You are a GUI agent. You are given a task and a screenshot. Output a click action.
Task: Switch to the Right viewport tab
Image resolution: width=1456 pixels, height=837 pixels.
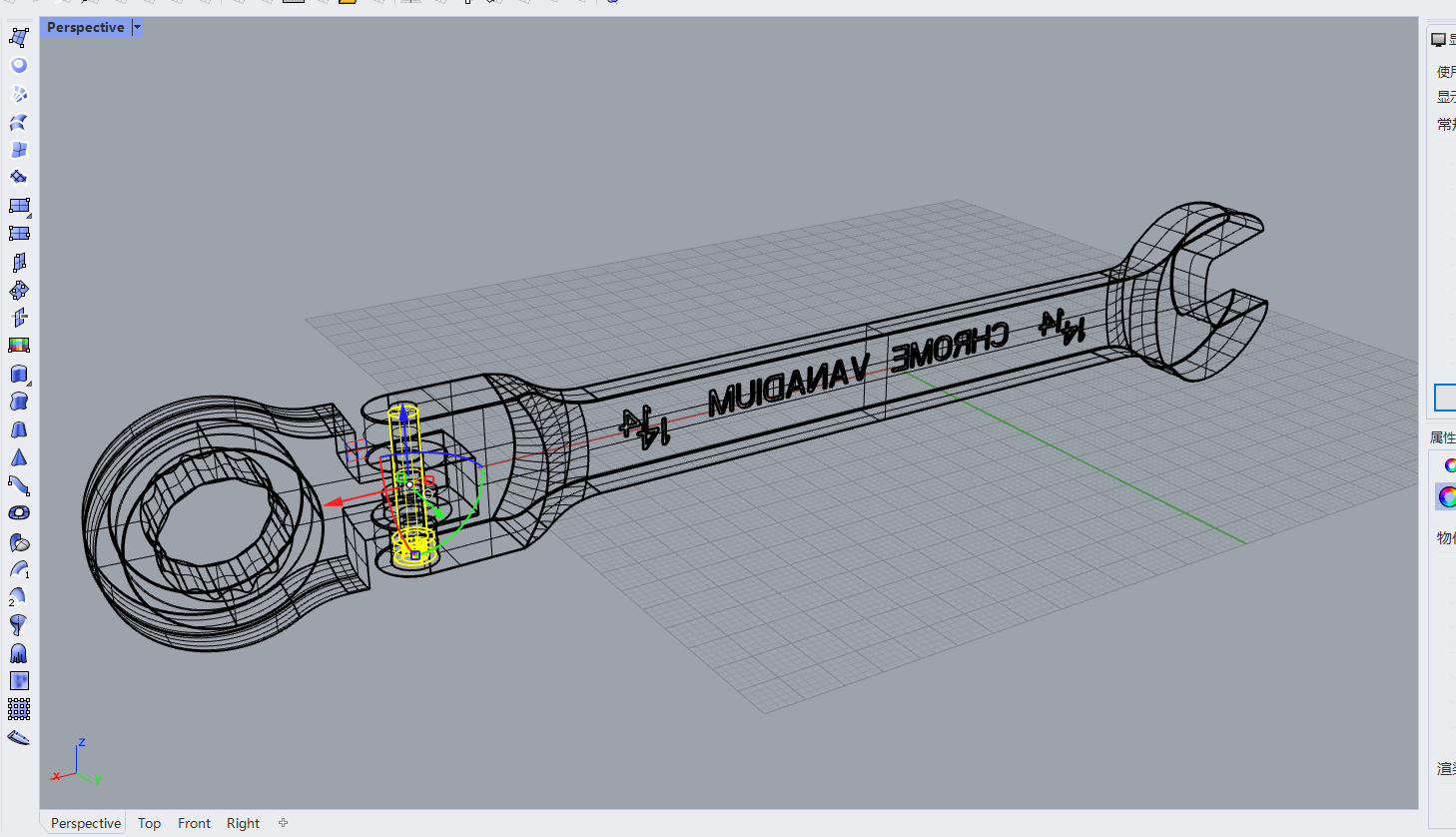[x=243, y=823]
